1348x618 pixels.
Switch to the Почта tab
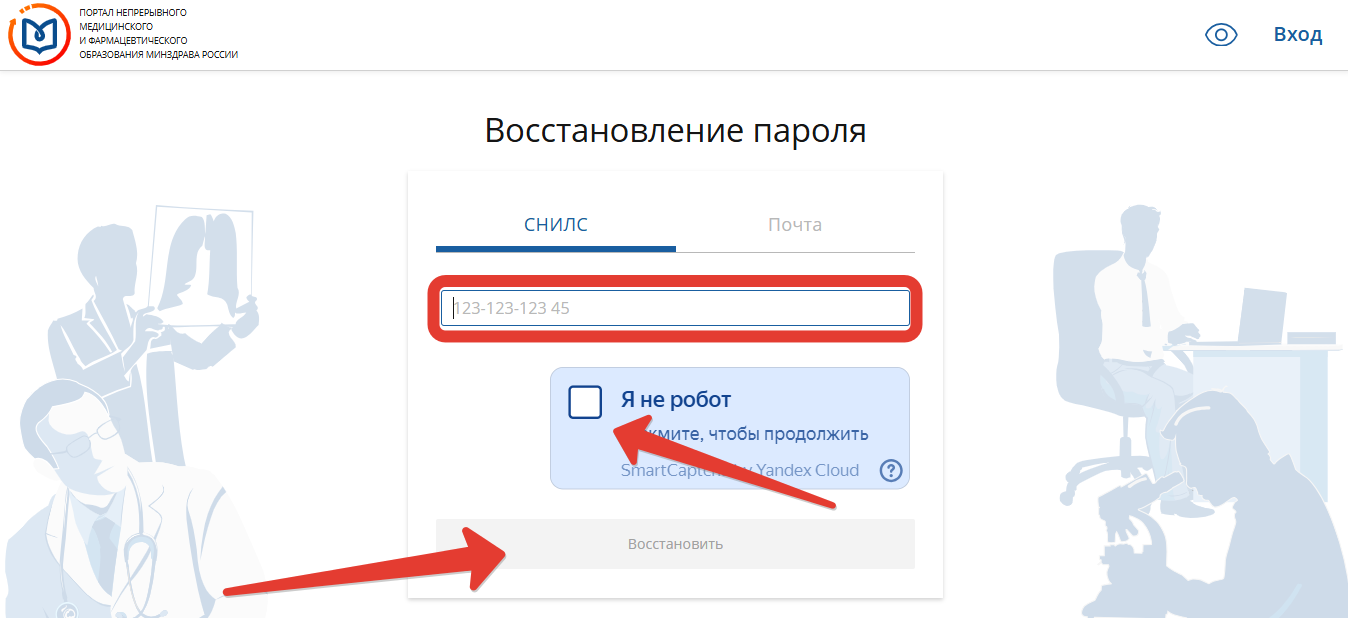pyautogui.click(x=795, y=225)
